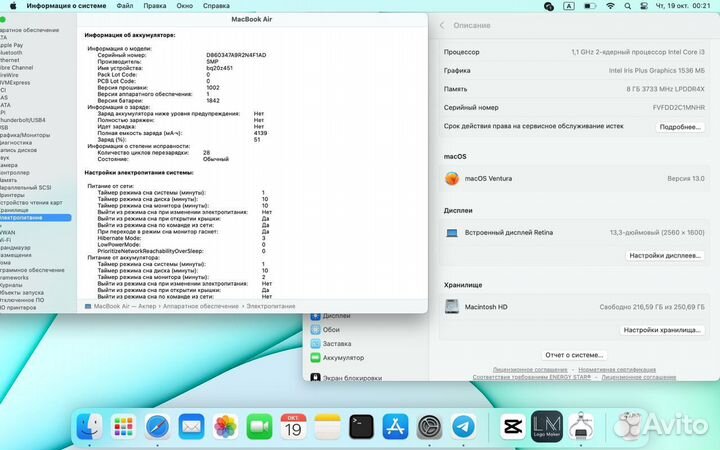
Task: Go back from Описание in Settings
Action: [442, 26]
